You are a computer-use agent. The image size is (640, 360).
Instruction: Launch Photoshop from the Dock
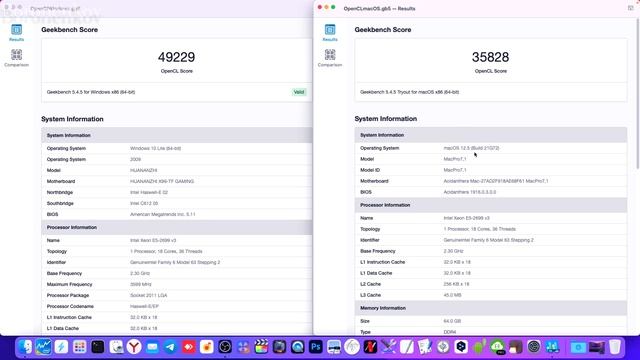316,347
